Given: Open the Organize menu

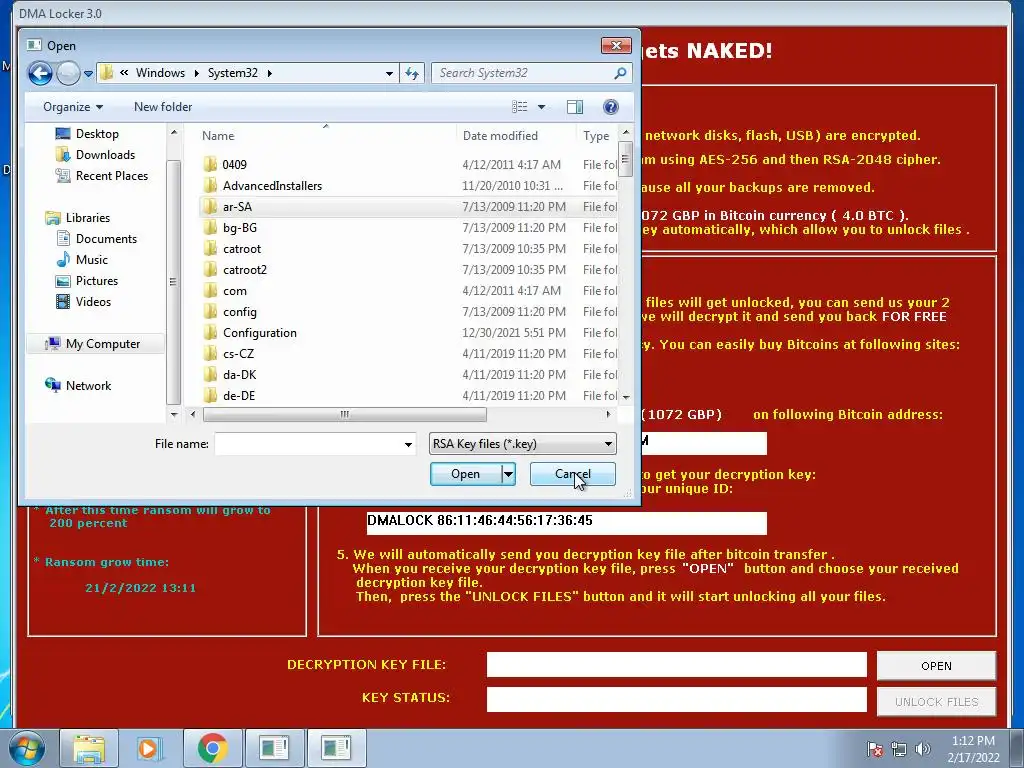Looking at the screenshot, I should click(x=72, y=106).
